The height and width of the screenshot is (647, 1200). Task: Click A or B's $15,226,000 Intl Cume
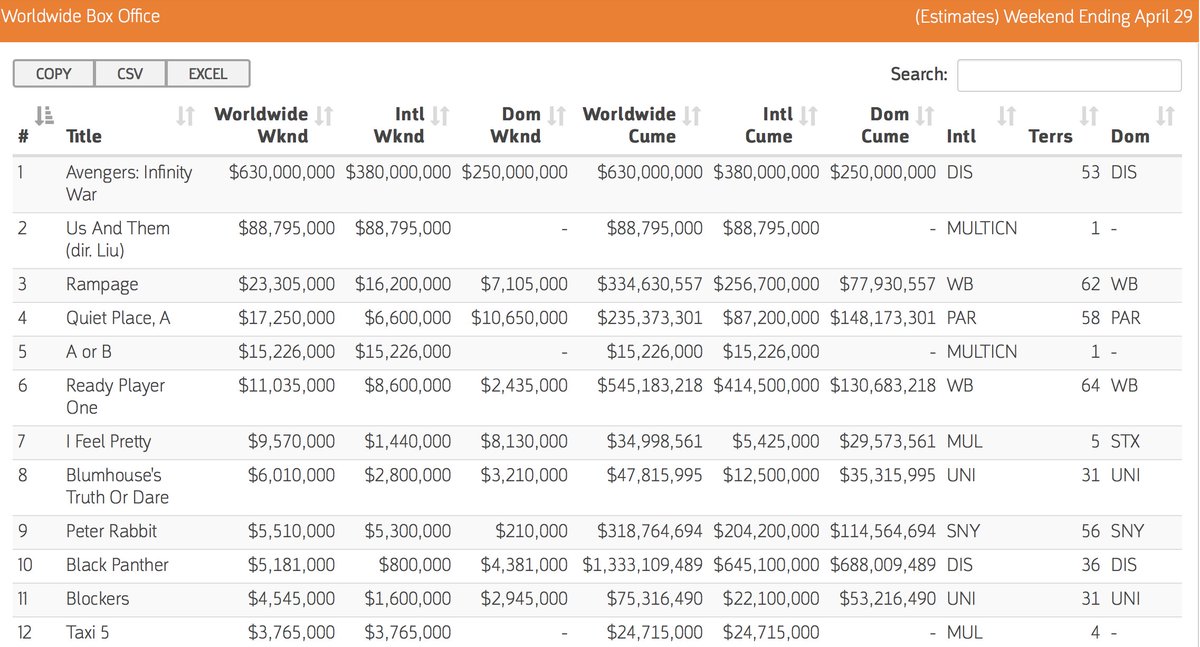pyautogui.click(x=771, y=352)
